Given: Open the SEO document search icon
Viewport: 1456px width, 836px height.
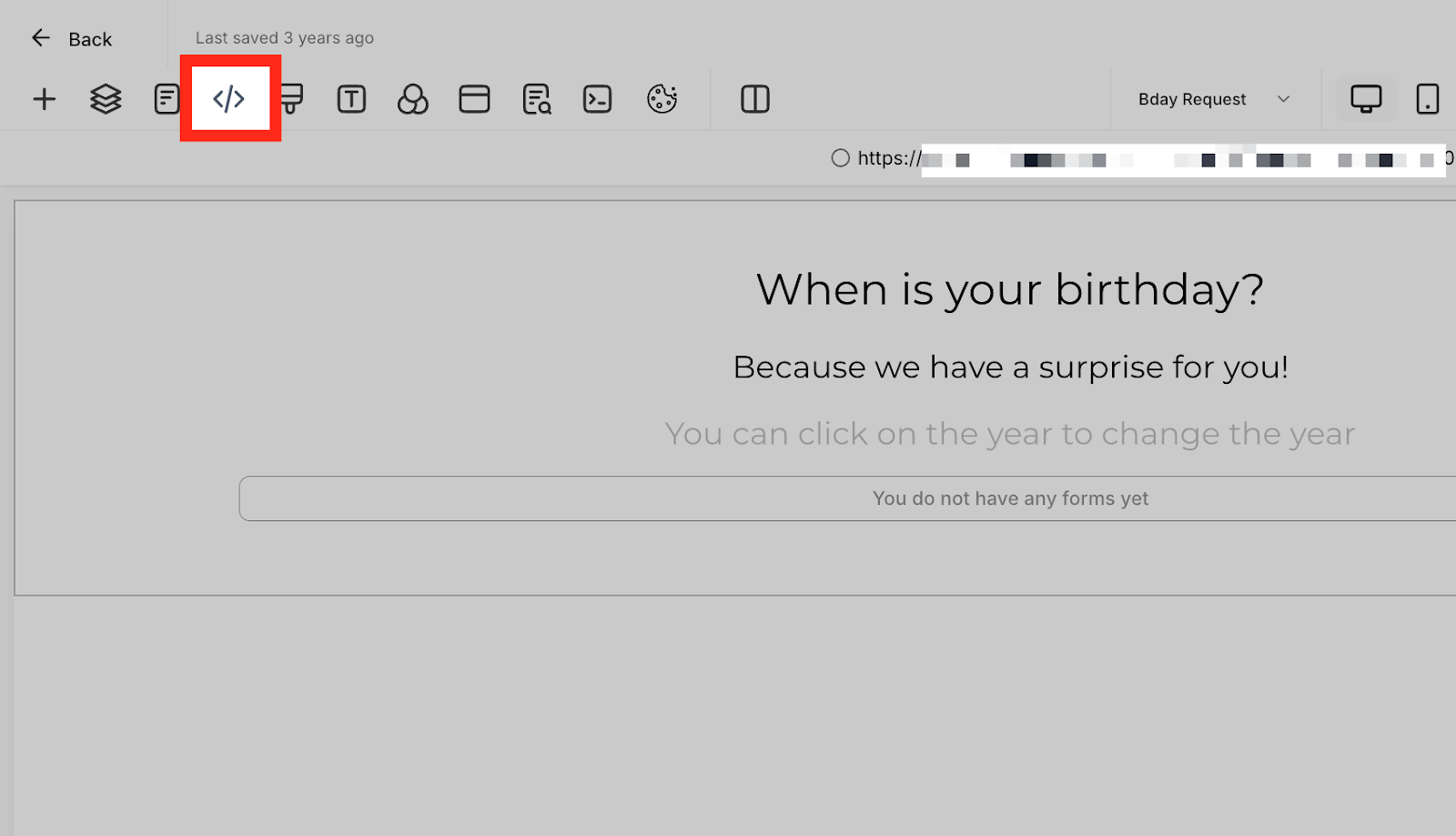Looking at the screenshot, I should (537, 99).
